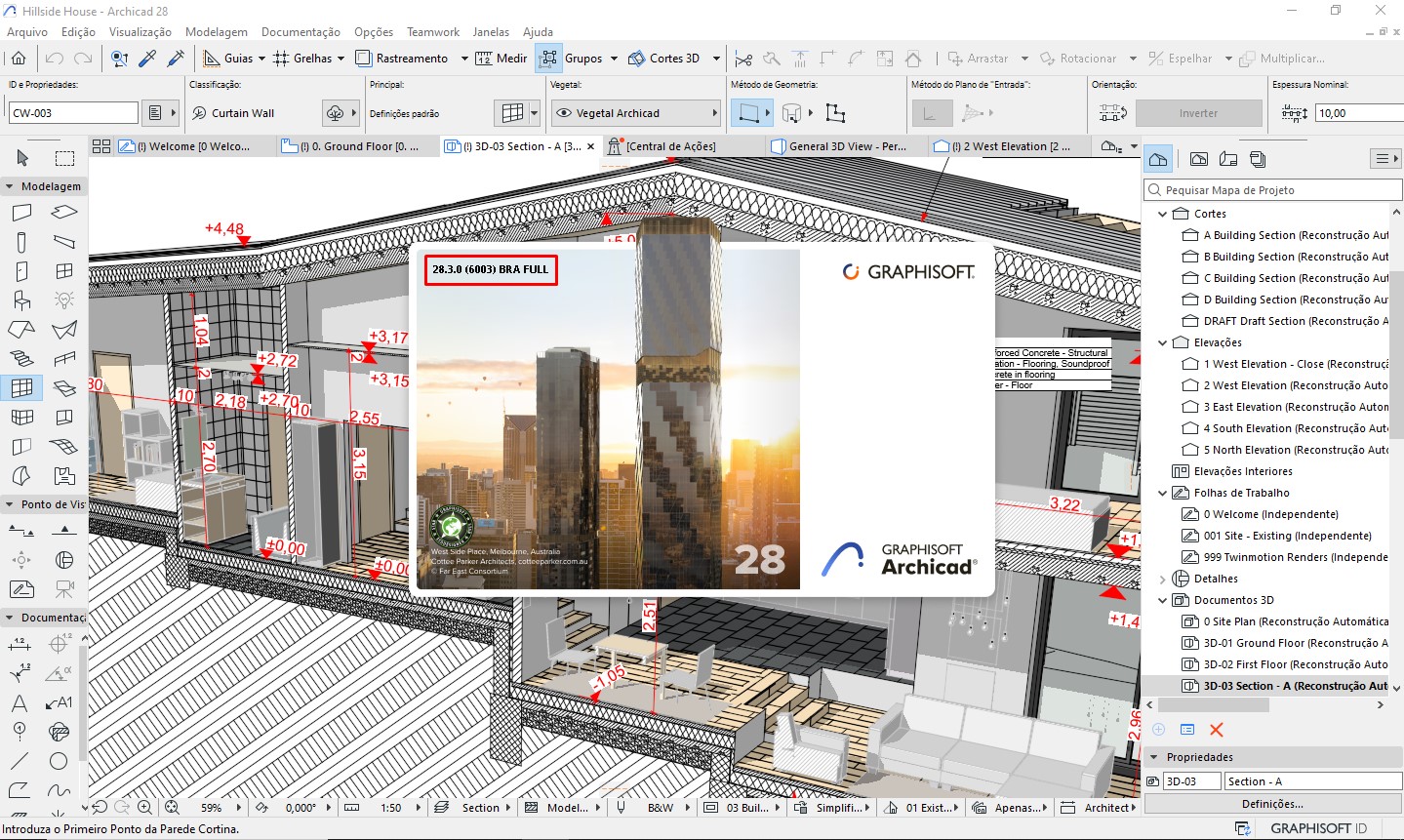The image size is (1404, 840).
Task: Select 3D-02 First Floor in Documentos 3D
Action: point(1288,663)
